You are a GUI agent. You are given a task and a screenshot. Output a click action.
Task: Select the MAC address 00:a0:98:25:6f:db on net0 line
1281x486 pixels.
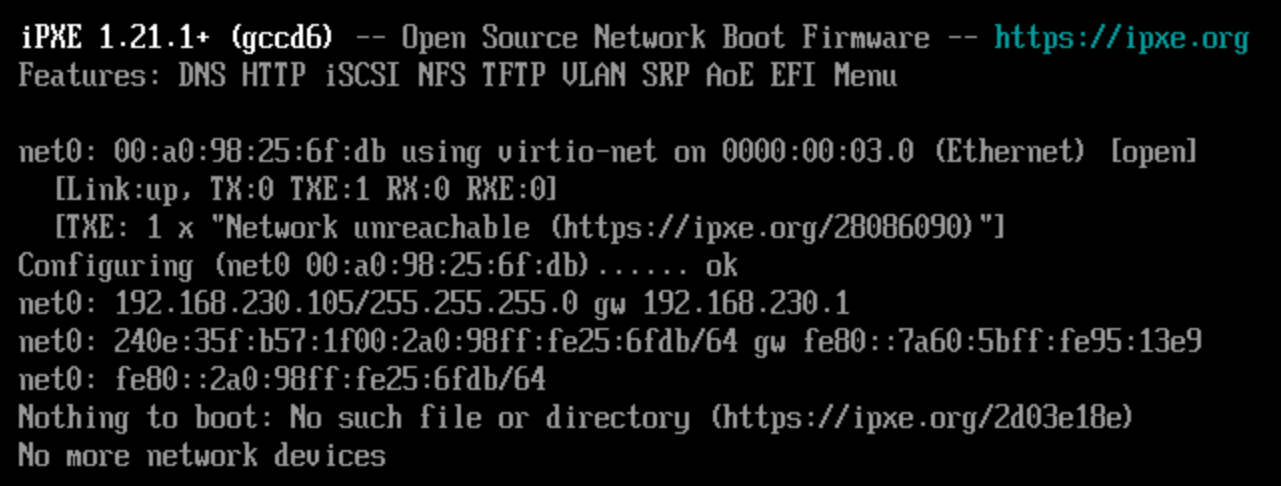[251, 152]
